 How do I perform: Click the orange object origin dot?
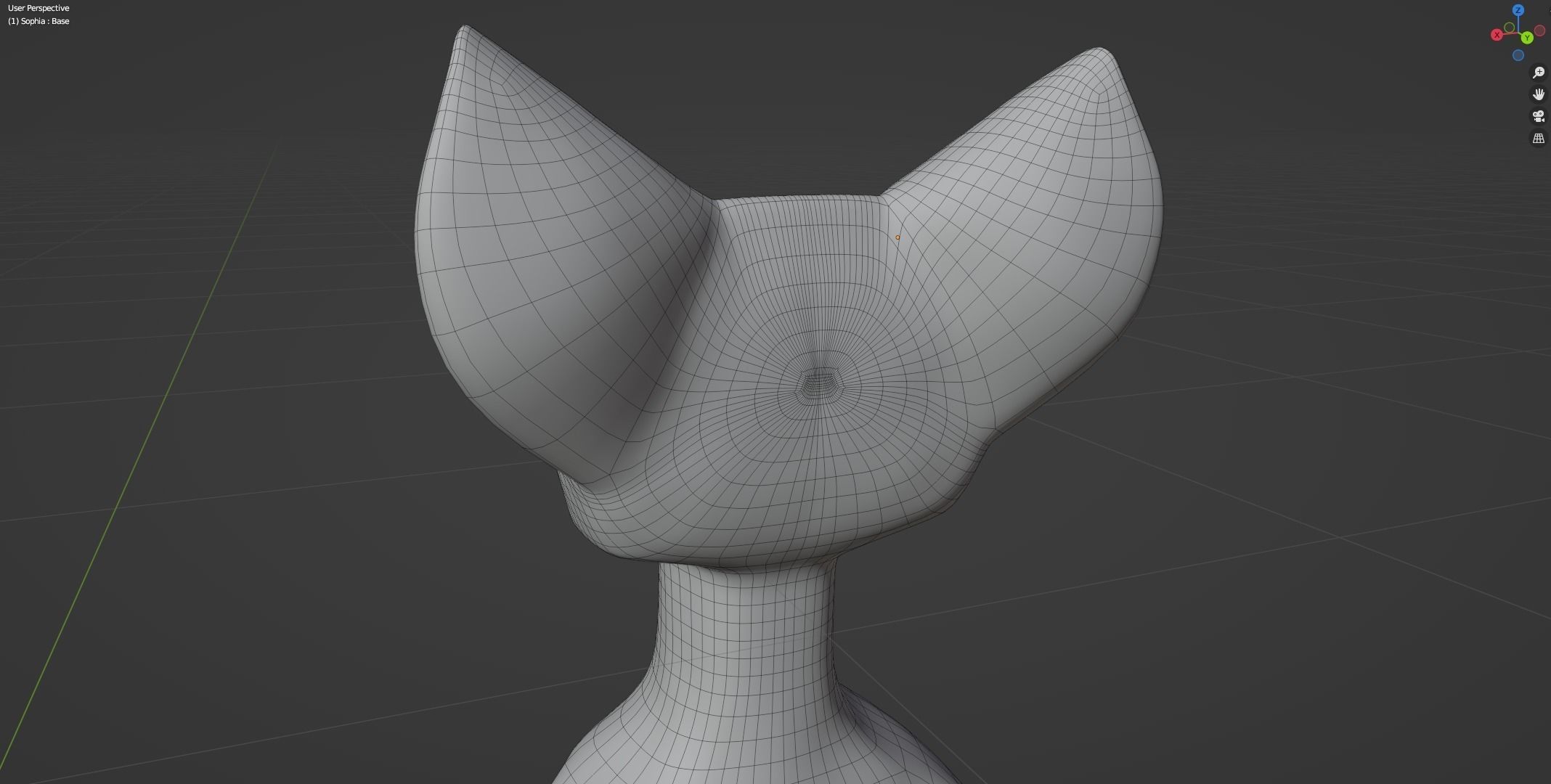pos(897,237)
